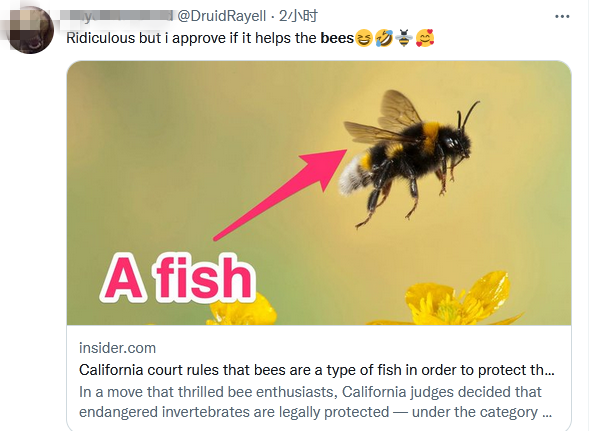Screen dimensions: 603x431
Task: Open the 2小时 tweet timestamp
Action: pos(298,16)
